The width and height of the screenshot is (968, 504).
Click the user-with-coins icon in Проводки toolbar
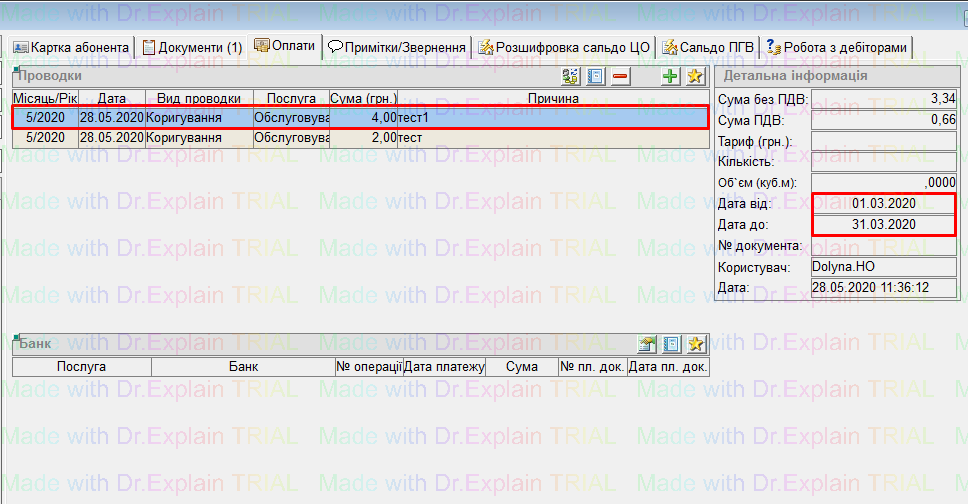(x=571, y=76)
